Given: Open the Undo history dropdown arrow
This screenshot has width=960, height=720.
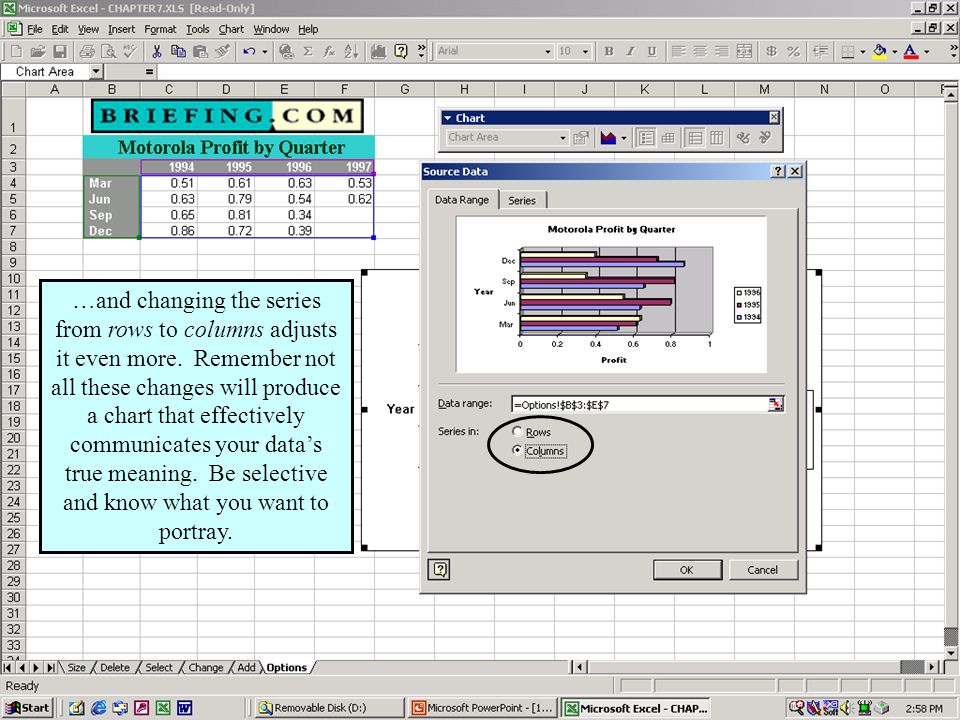Looking at the screenshot, I should pyautogui.click(x=264, y=52).
